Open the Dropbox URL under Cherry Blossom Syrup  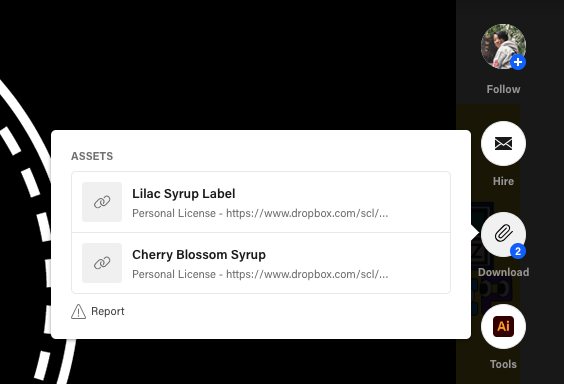coord(307,274)
